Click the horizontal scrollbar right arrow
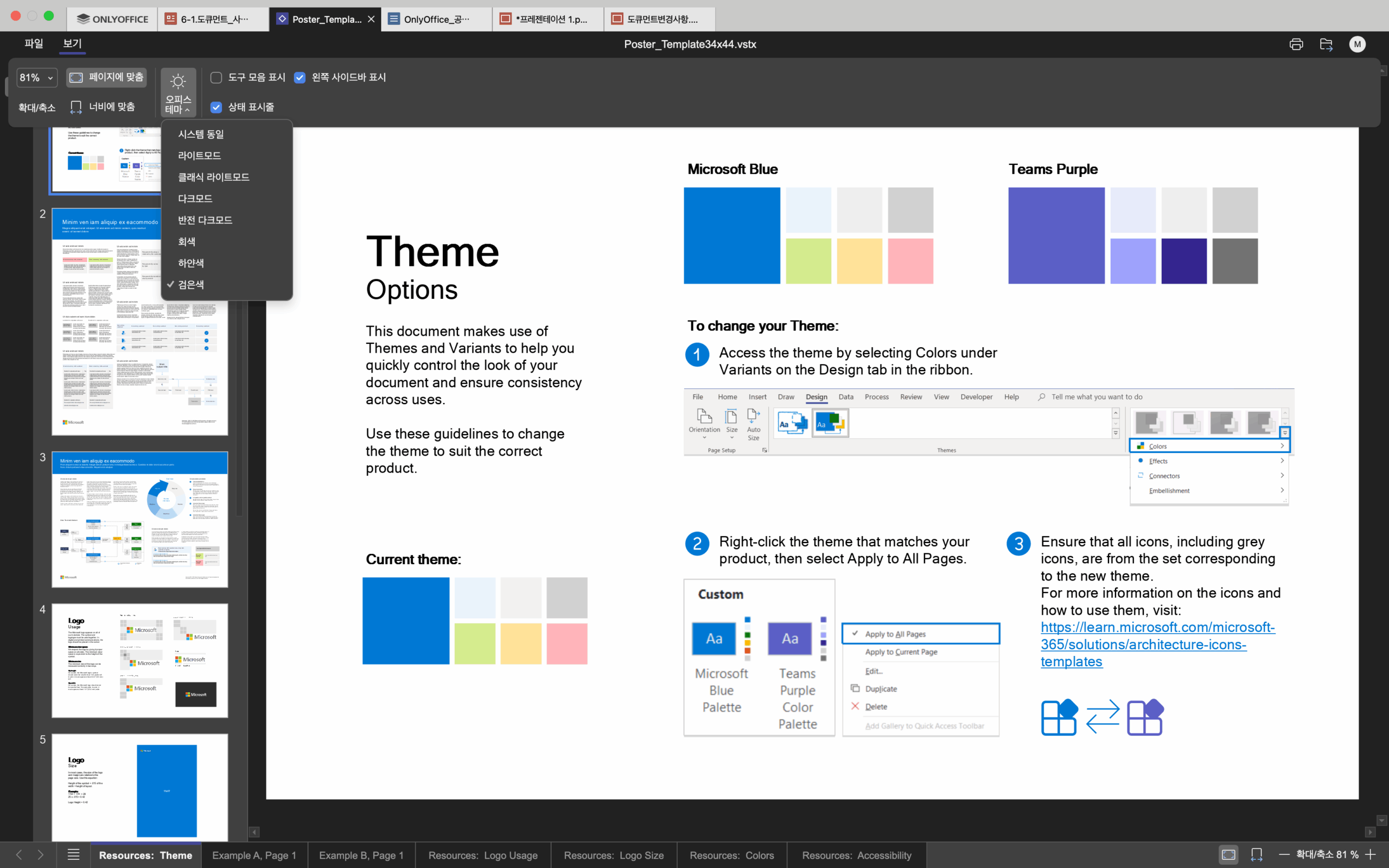The image size is (1389, 868). click(1370, 832)
